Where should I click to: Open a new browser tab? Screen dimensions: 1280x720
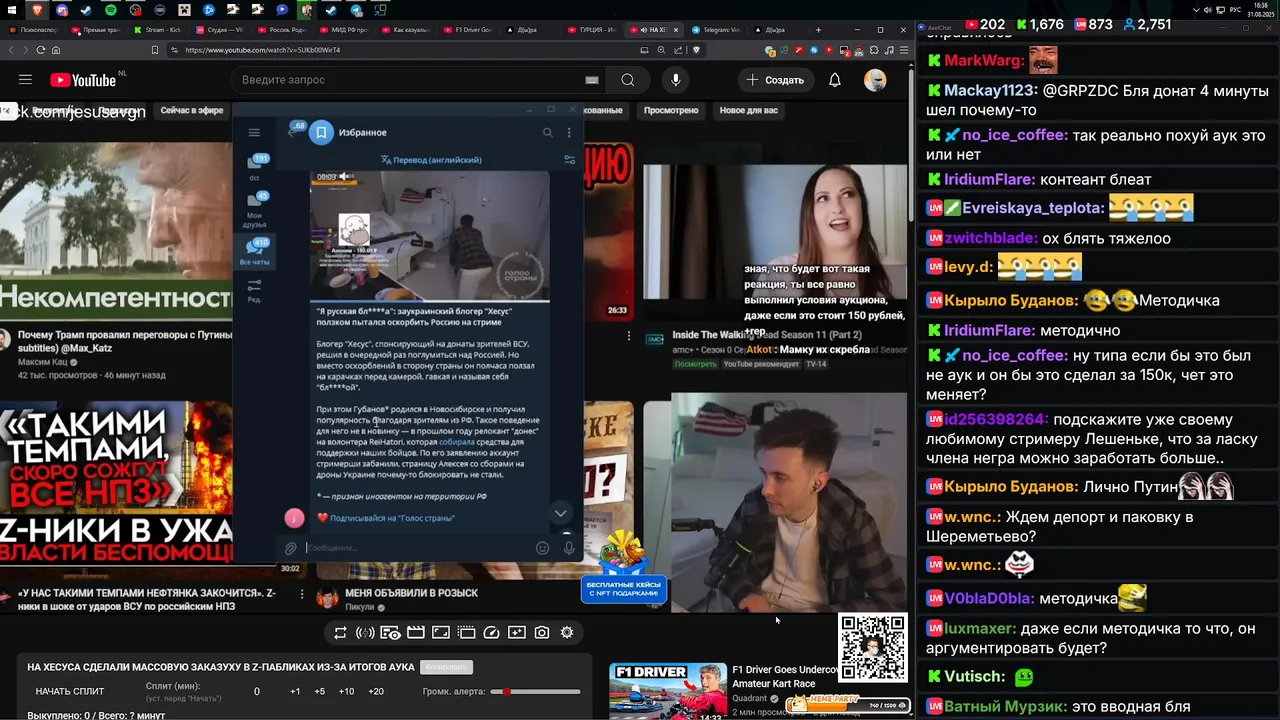click(x=818, y=30)
